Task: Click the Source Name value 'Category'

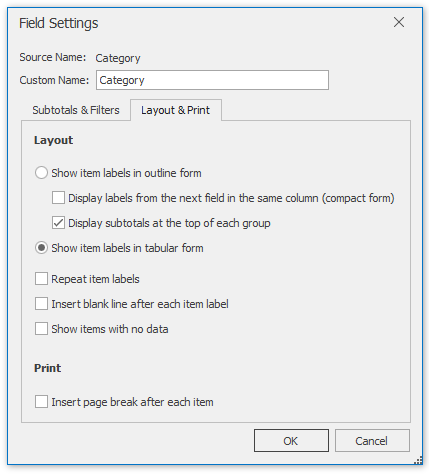Action: coord(118,58)
